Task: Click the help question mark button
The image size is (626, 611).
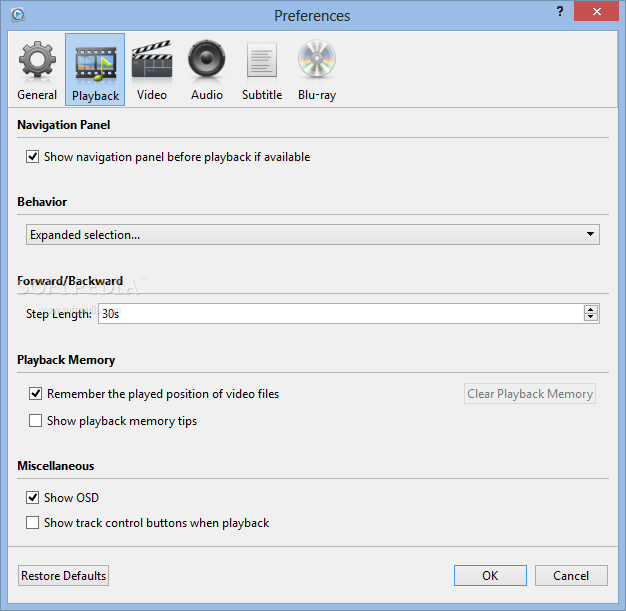Action: click(x=560, y=11)
